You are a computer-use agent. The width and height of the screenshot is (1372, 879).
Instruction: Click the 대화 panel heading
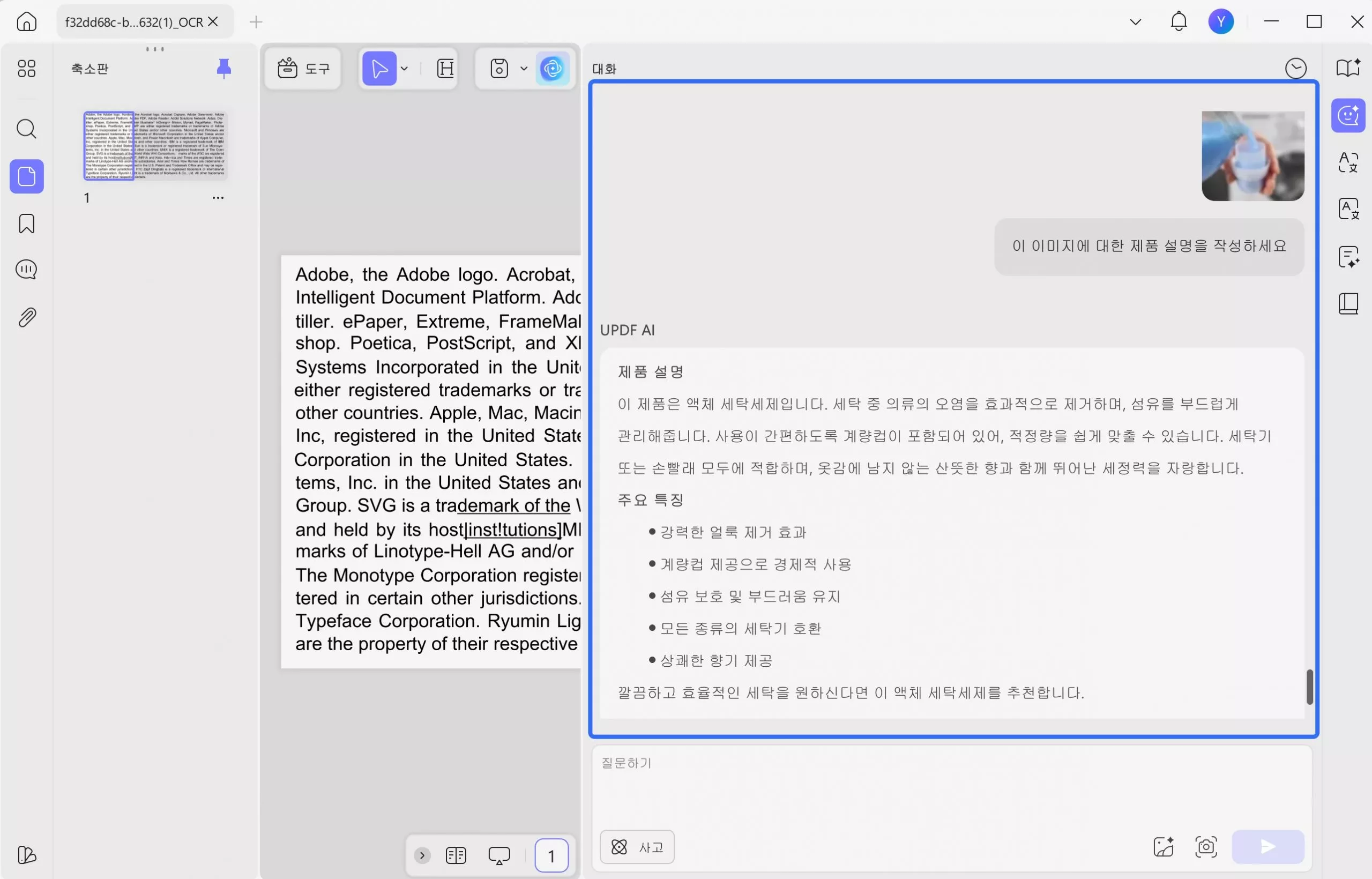point(604,69)
